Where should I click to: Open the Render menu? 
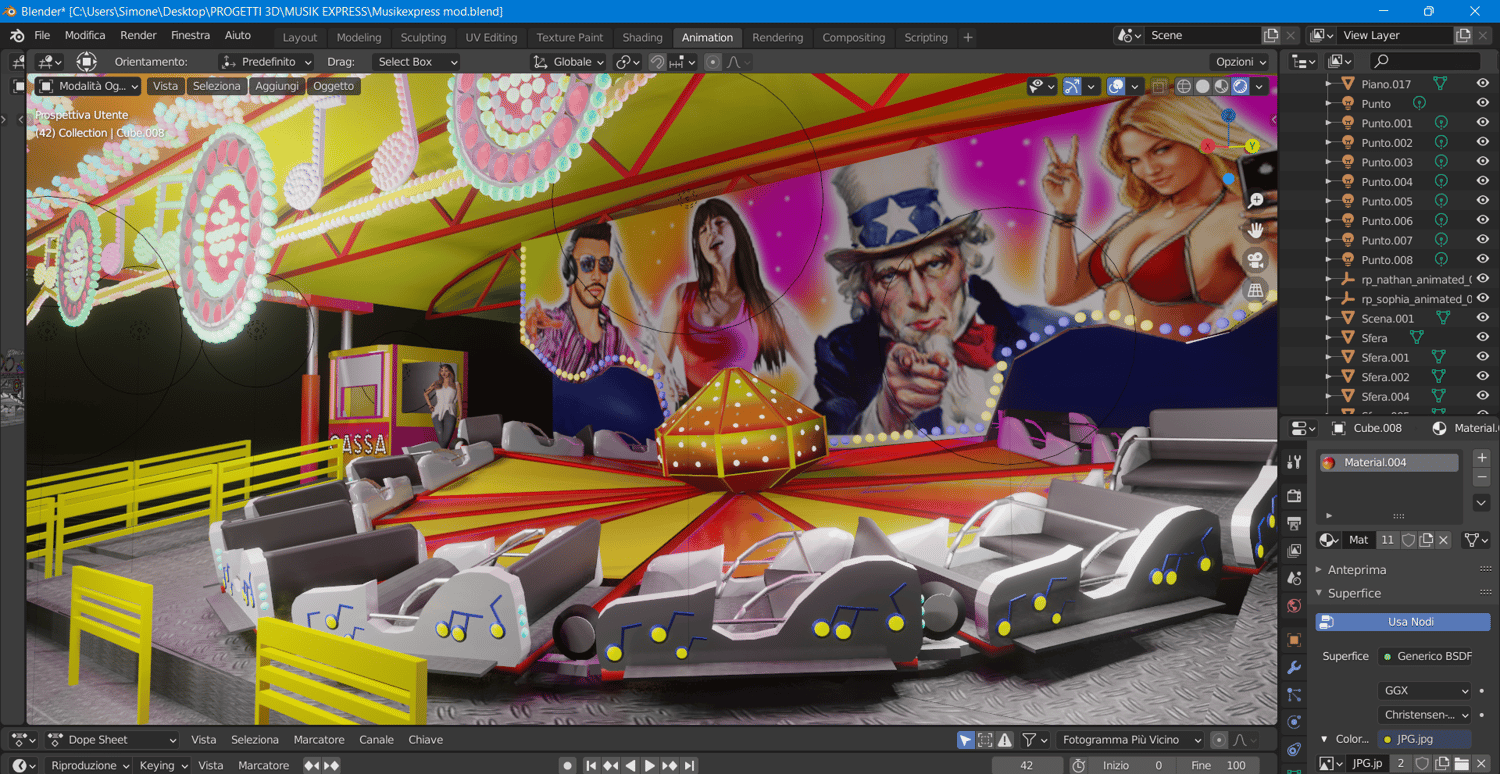pos(138,35)
